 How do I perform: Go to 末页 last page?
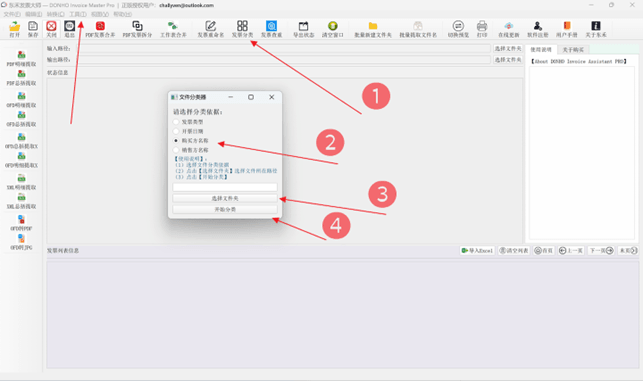pyautogui.click(x=628, y=251)
